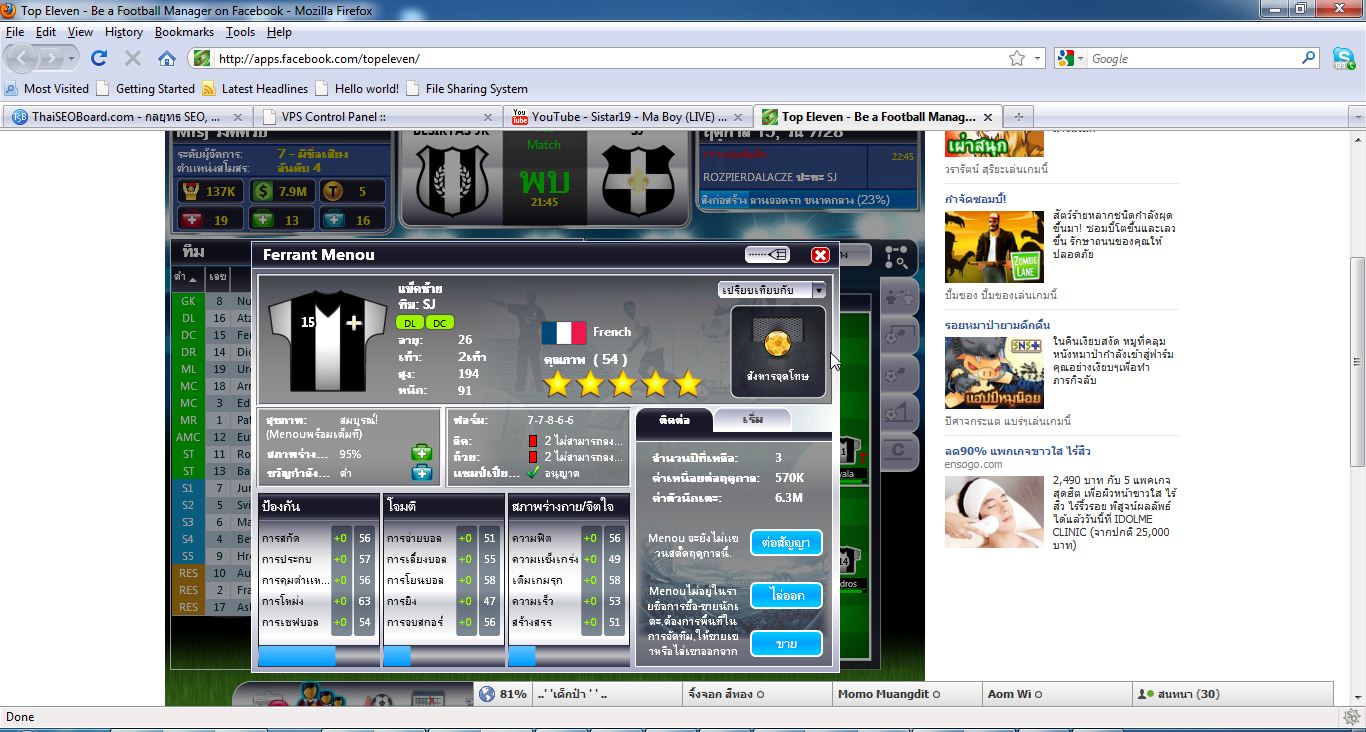Click the Zombie Lane ad thumbnail
The height and width of the screenshot is (732, 1366).
[994, 247]
